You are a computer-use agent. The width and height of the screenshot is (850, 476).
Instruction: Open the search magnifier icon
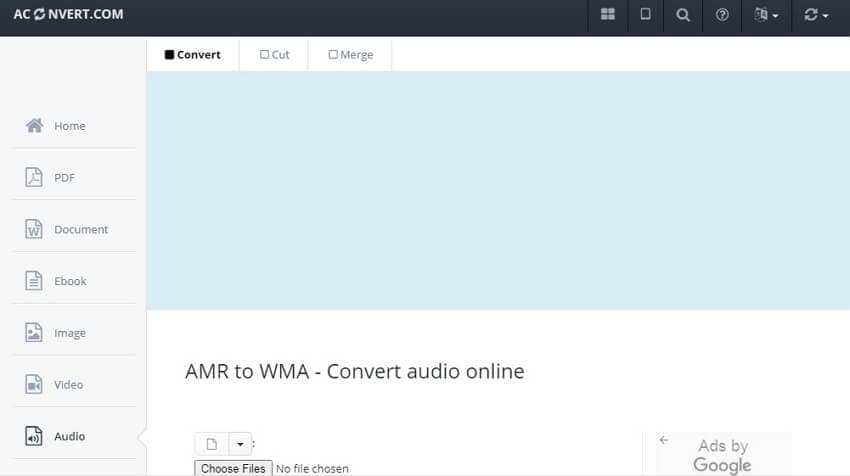683,15
